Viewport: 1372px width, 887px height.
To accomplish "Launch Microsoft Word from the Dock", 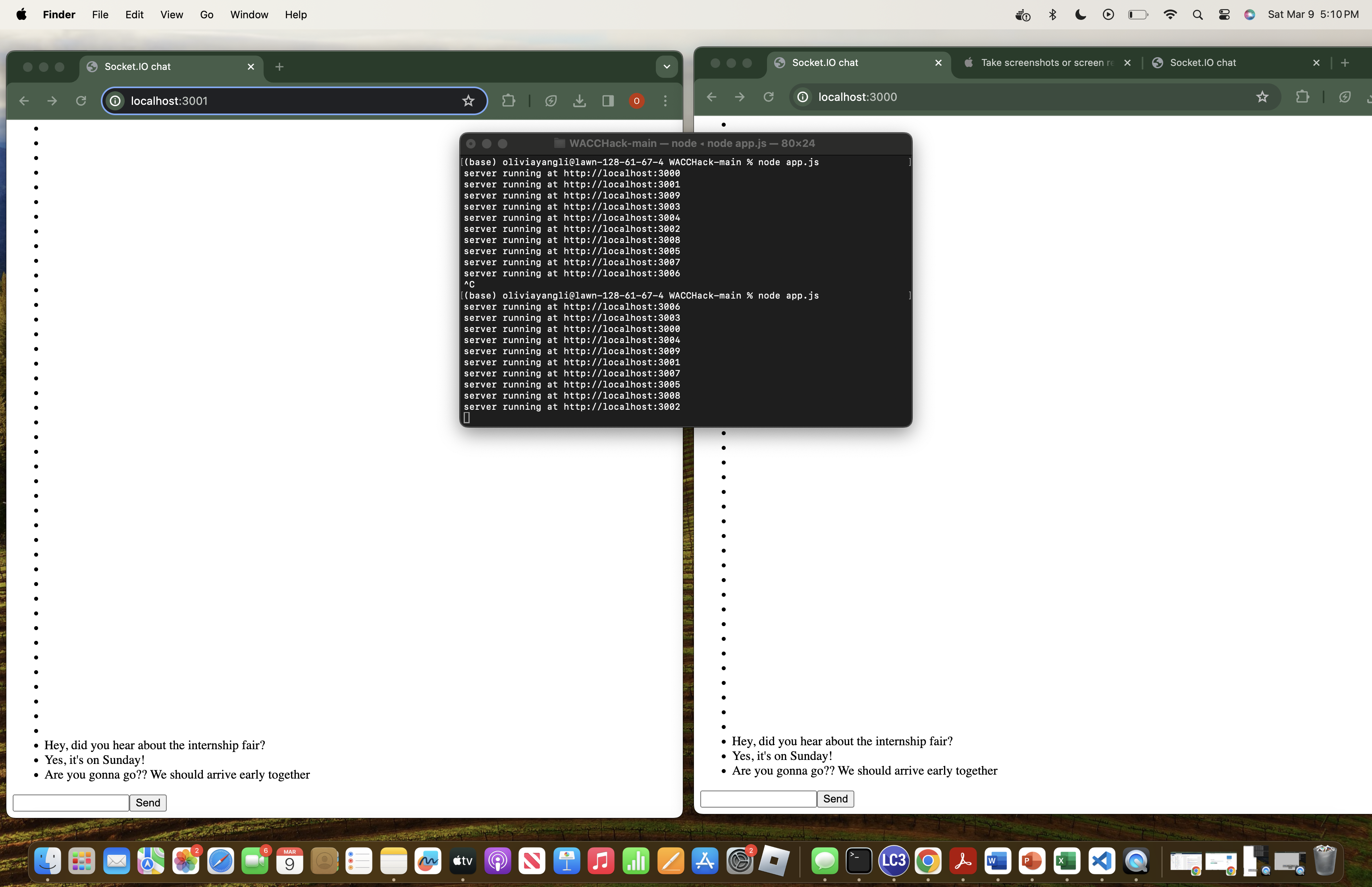I will (997, 861).
